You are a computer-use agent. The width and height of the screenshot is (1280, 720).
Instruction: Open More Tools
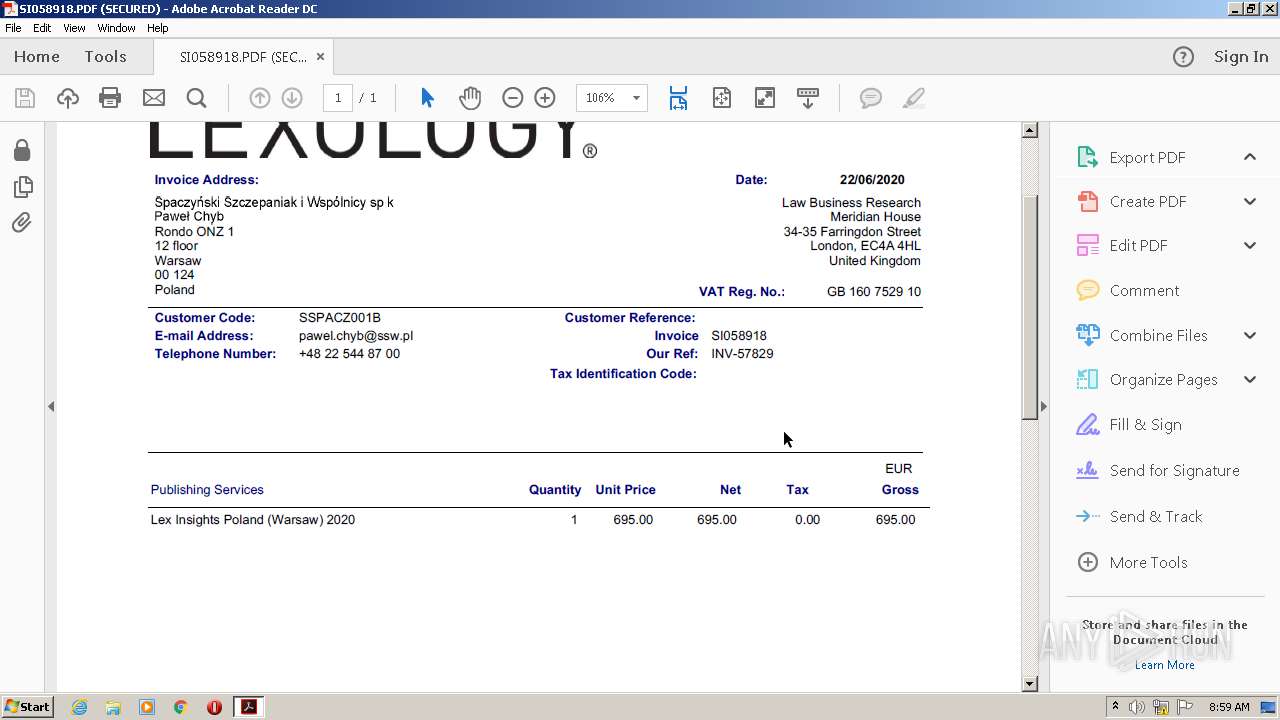pos(1148,562)
